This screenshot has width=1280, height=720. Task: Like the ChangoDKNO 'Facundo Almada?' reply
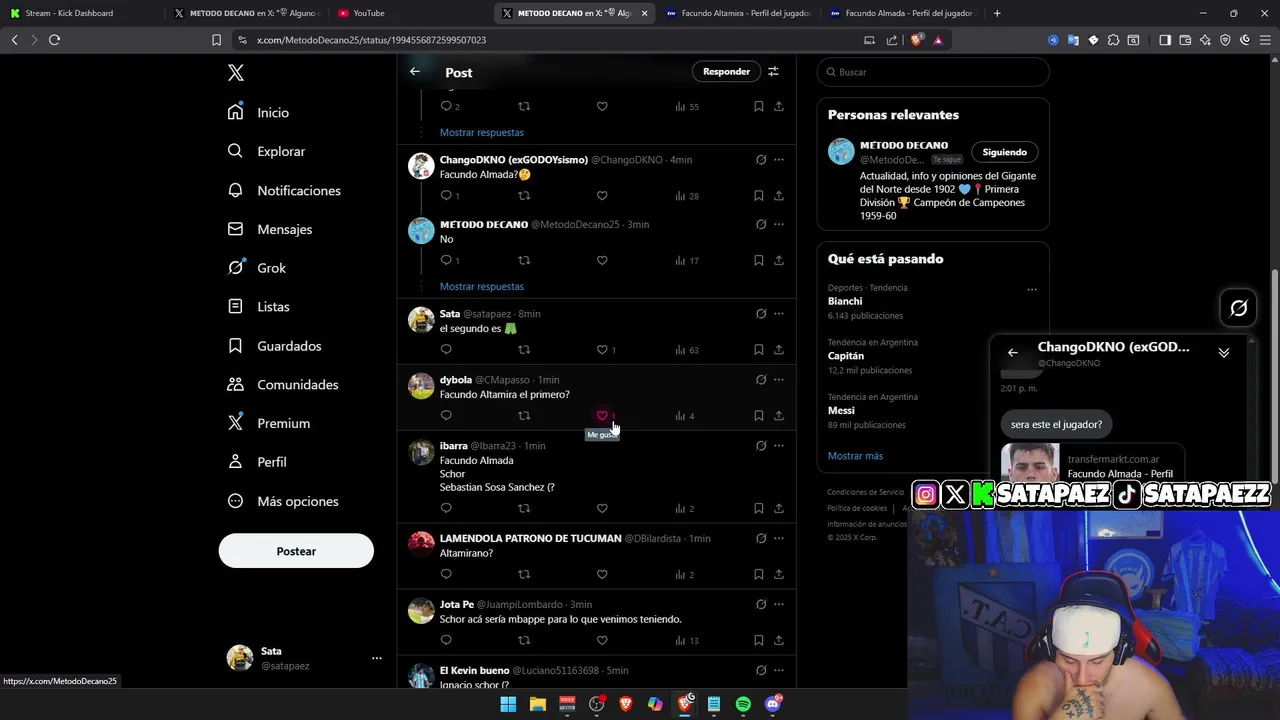pyautogui.click(x=602, y=196)
